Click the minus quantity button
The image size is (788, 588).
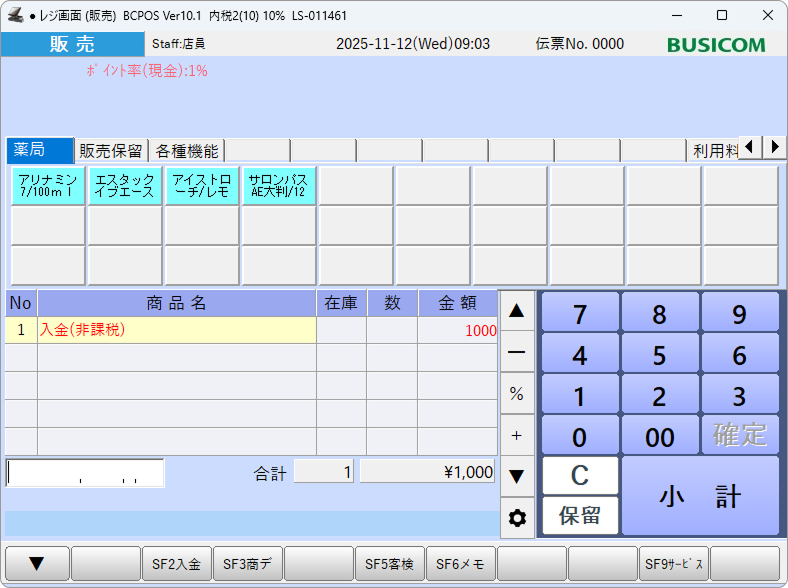(x=517, y=352)
